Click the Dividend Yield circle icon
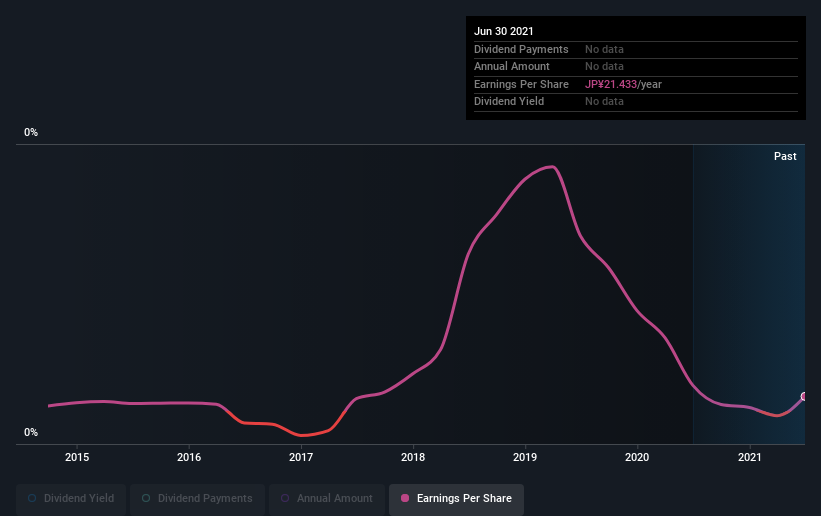The height and width of the screenshot is (516, 821). (32, 498)
